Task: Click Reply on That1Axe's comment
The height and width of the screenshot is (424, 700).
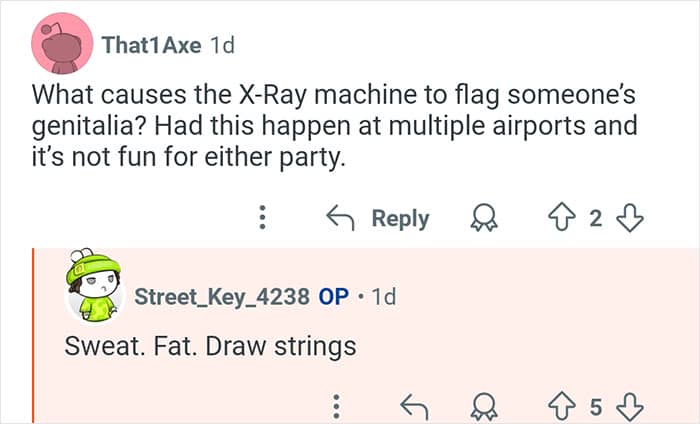Action: [378, 218]
